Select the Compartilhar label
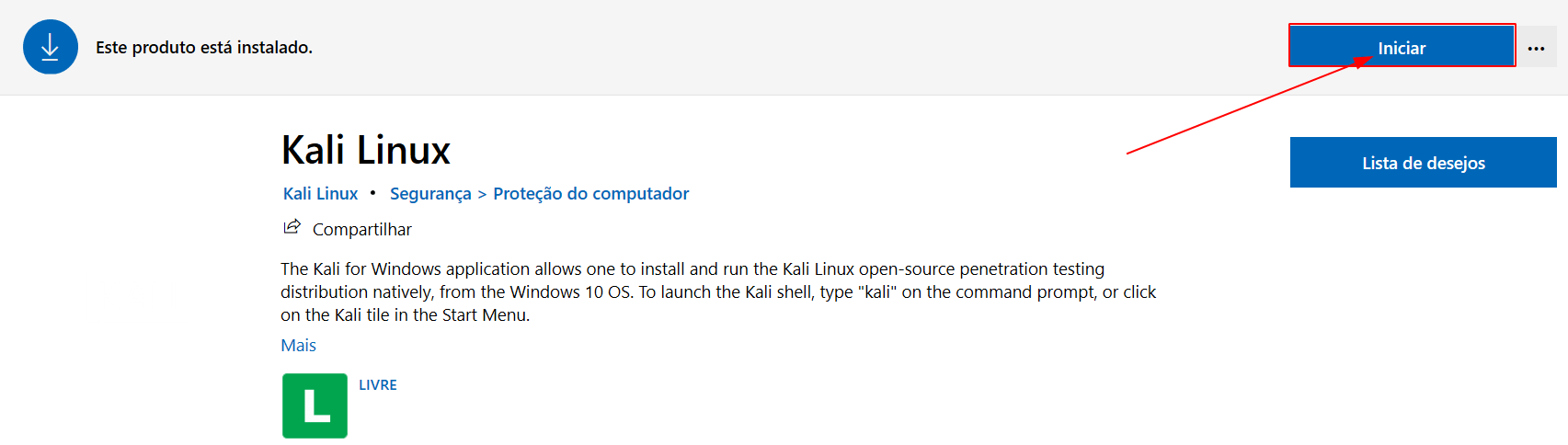This screenshot has width=1568, height=445. click(x=361, y=229)
